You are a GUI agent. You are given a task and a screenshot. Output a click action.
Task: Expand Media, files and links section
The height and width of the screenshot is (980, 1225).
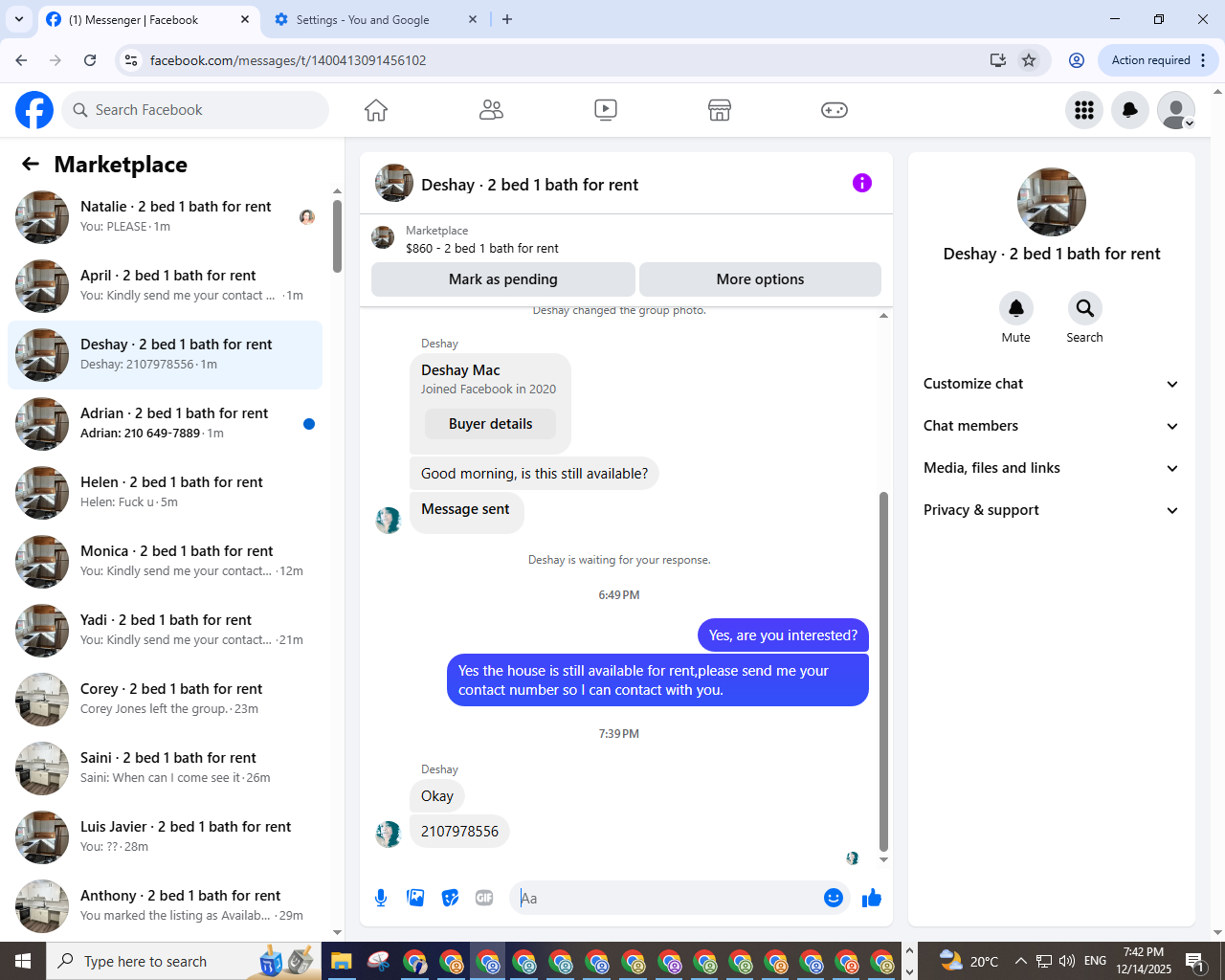tap(1051, 468)
